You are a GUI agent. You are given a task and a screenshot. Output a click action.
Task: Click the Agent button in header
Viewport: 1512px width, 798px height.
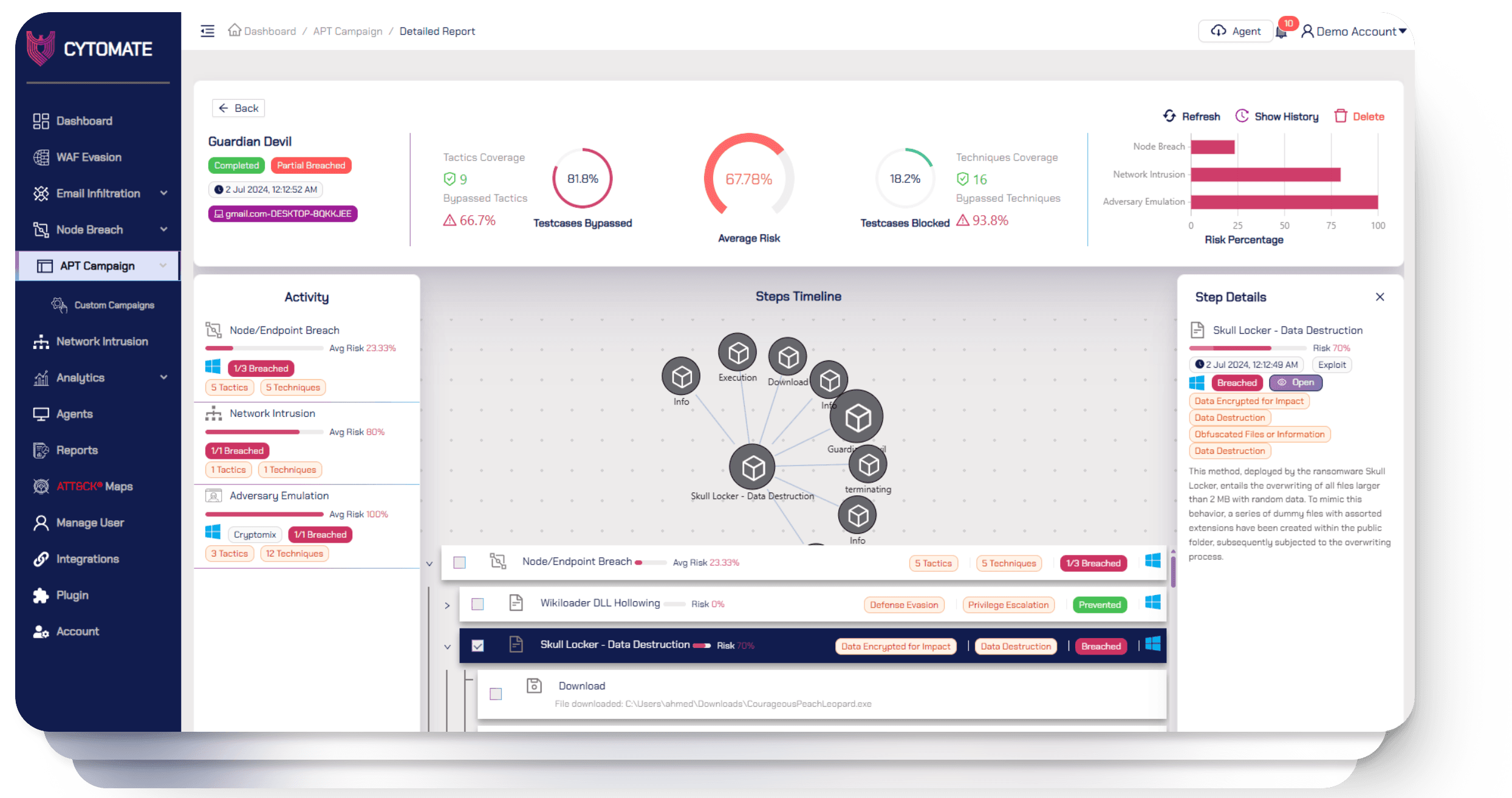pos(1235,31)
